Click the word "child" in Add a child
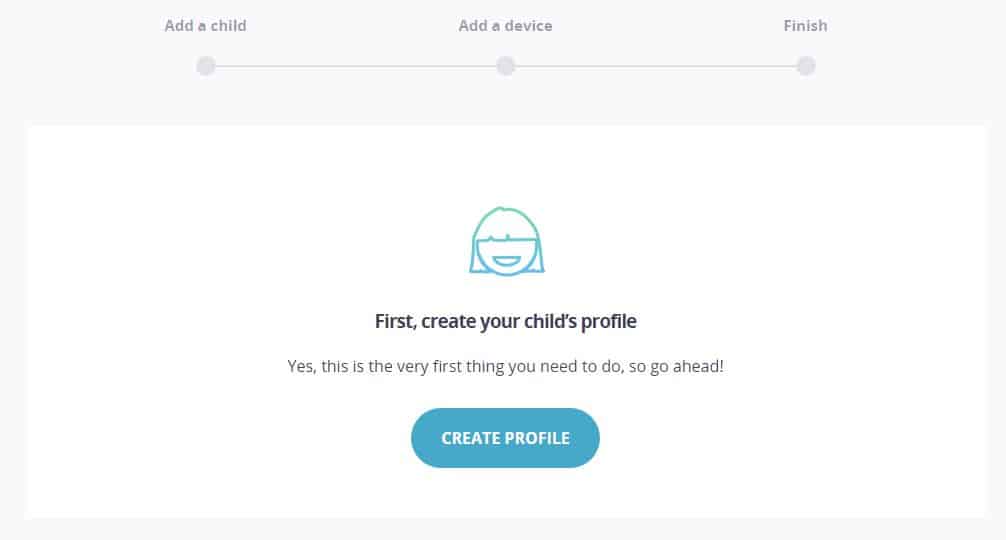This screenshot has width=1006, height=540. (x=229, y=26)
